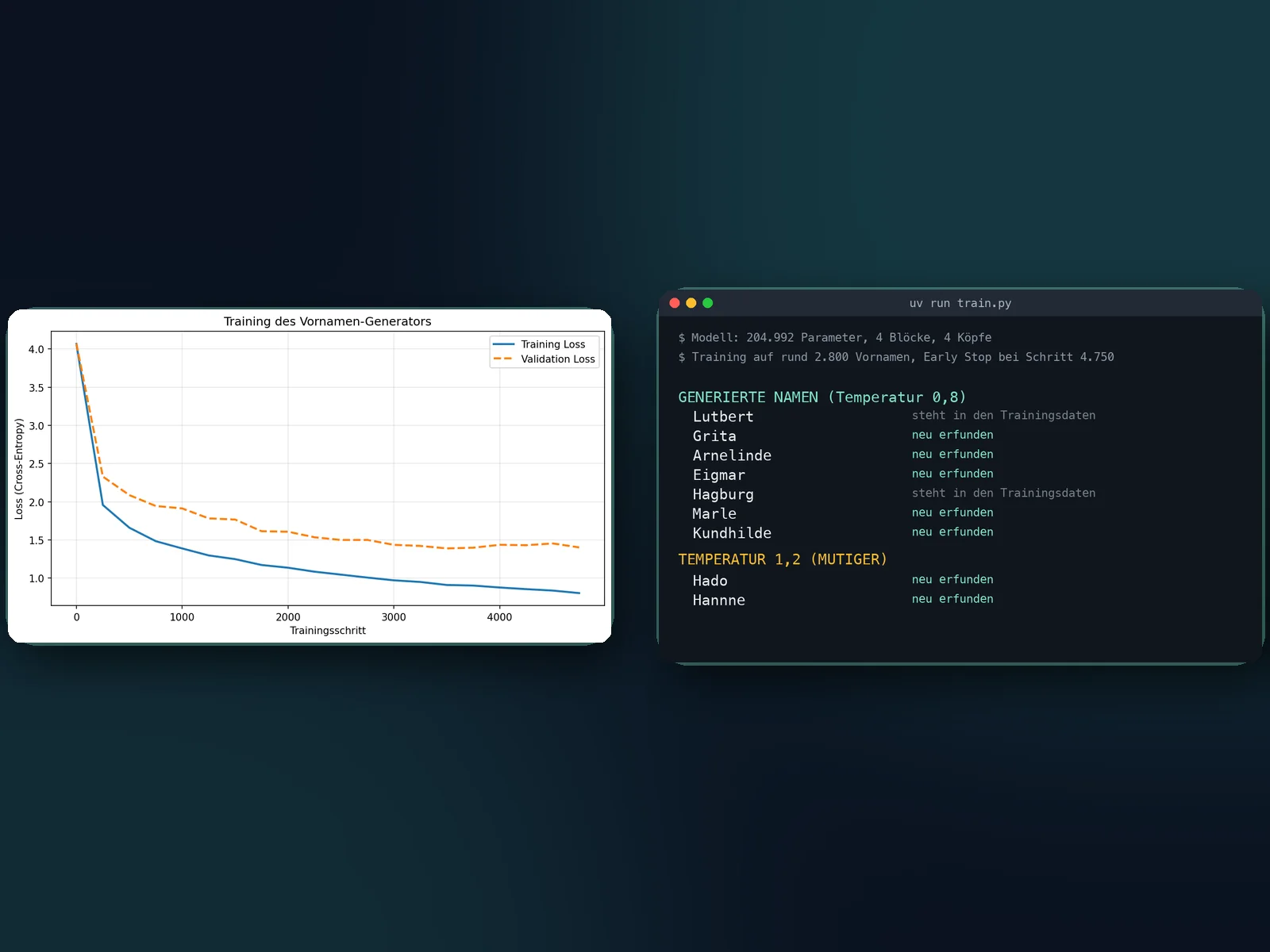Click the line starting '$ Modell: 204.992 Parameter'
This screenshot has height=952, width=1270.
coord(835,338)
